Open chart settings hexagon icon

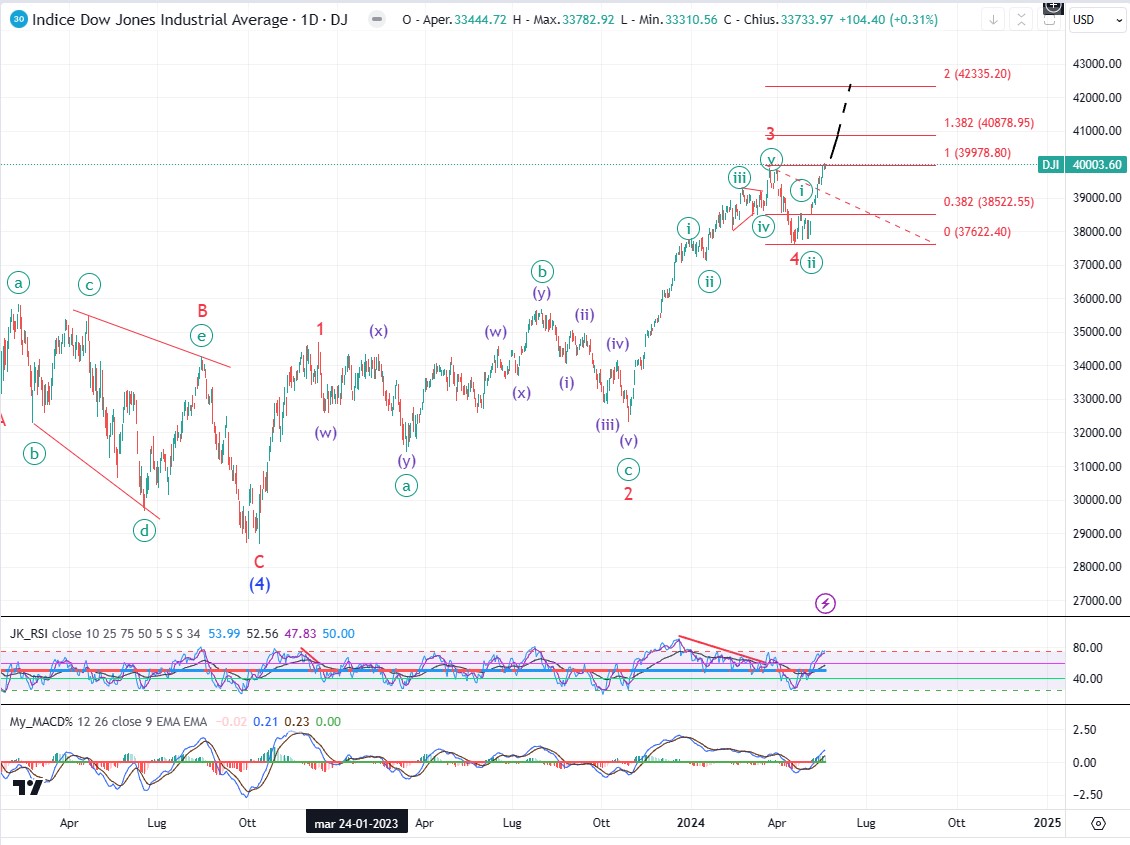click(x=1098, y=823)
